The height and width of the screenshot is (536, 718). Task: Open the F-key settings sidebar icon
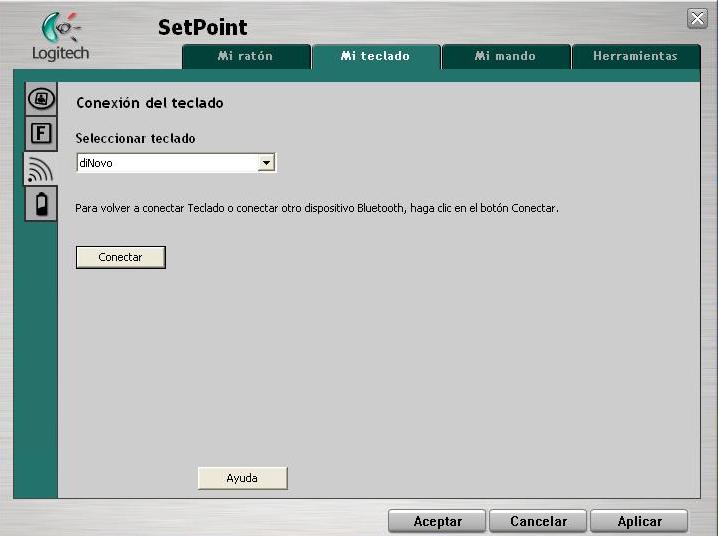(x=40, y=133)
